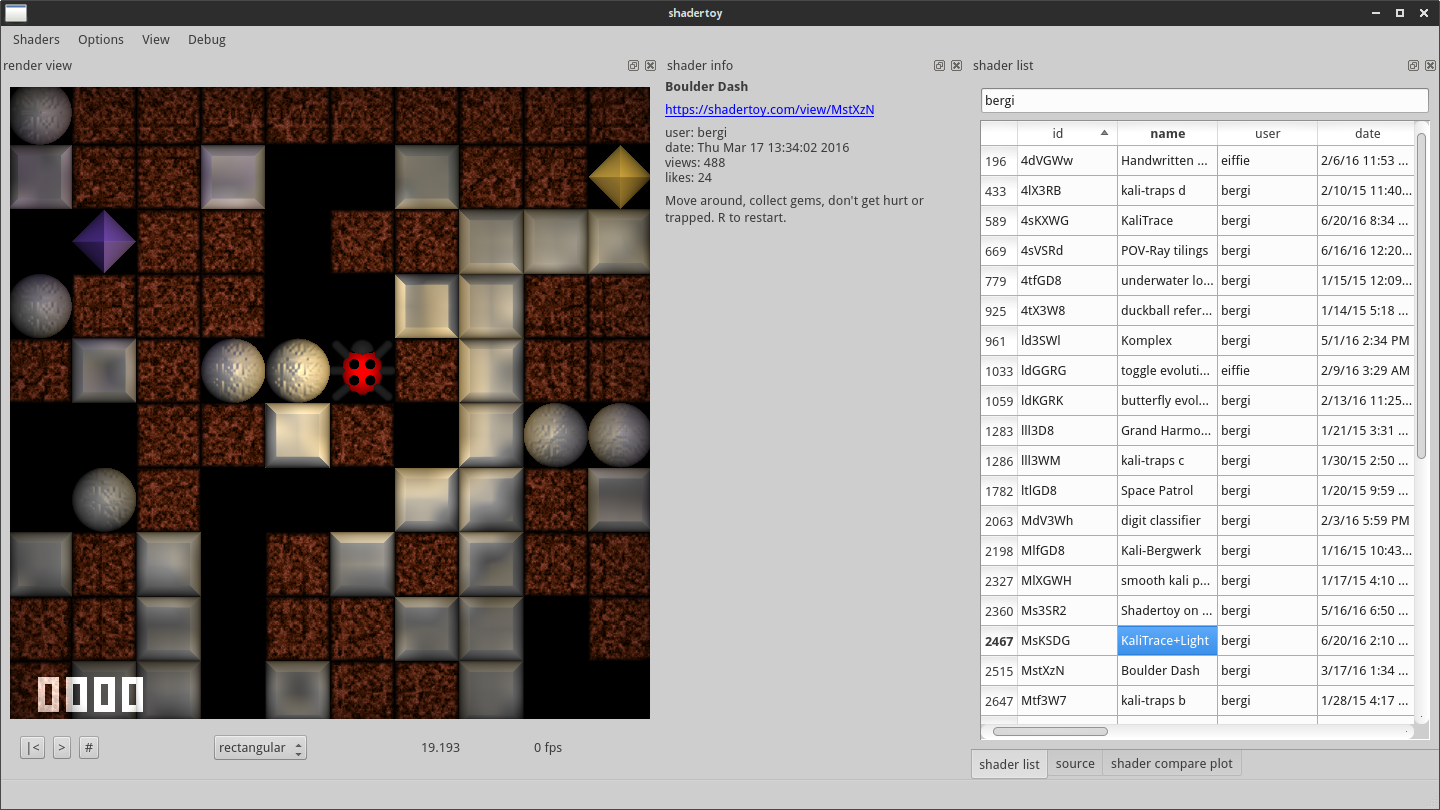Click the eiffie user cell of ldGGRG
Image resolution: width=1440 pixels, height=810 pixels.
[1267, 370]
